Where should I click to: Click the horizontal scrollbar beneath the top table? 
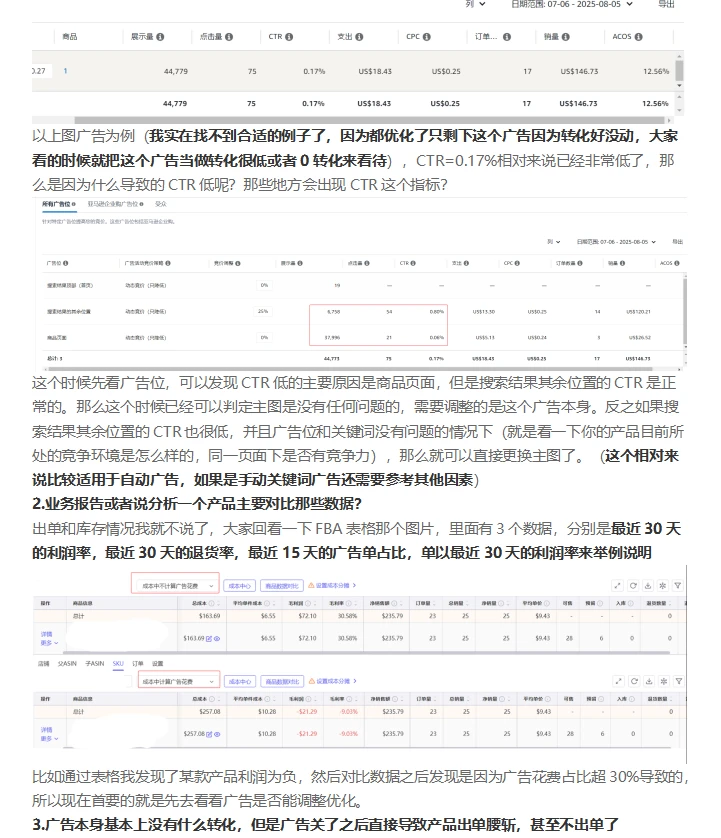(x=370, y=120)
